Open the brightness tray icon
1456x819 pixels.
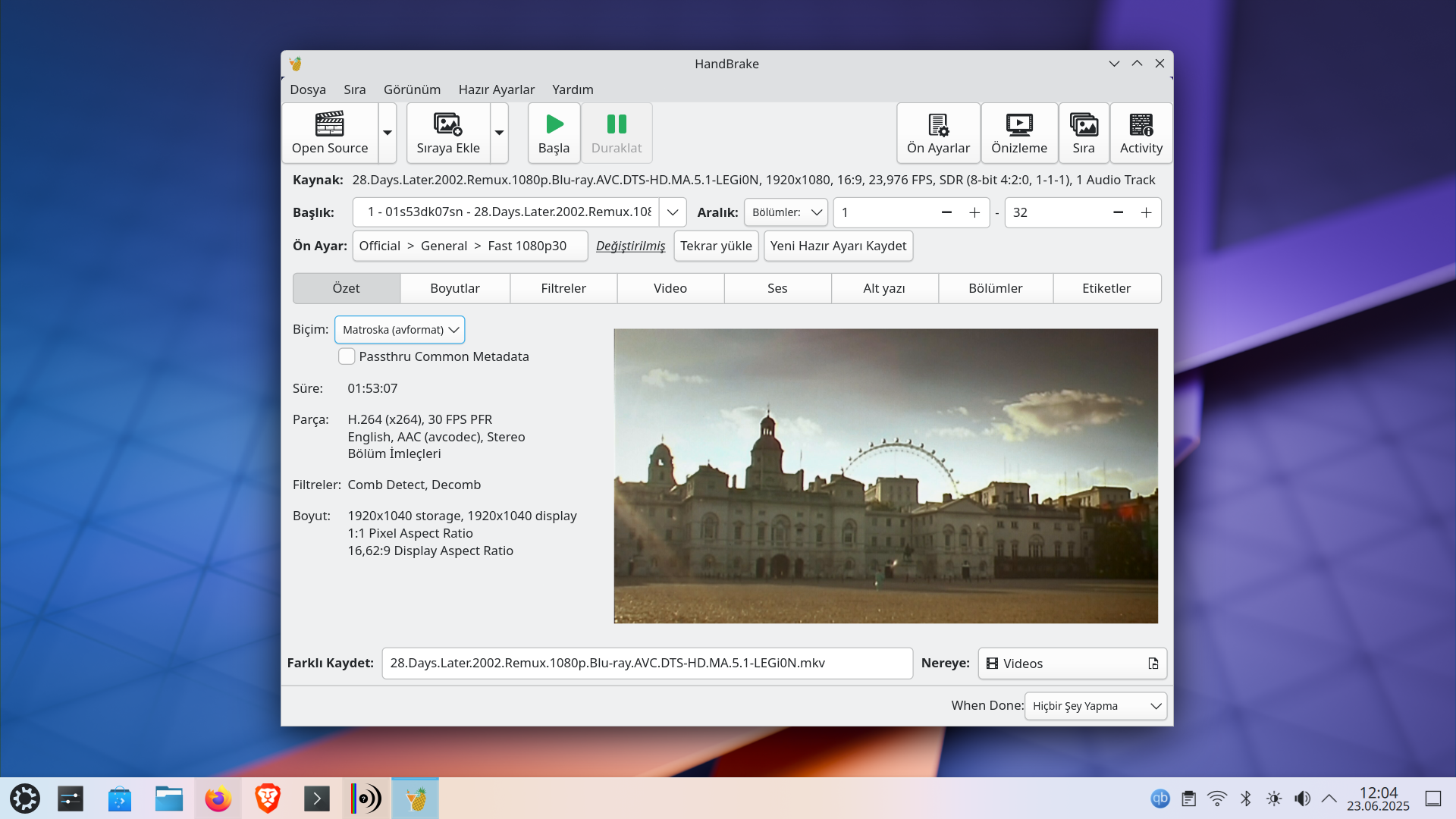(1274, 799)
